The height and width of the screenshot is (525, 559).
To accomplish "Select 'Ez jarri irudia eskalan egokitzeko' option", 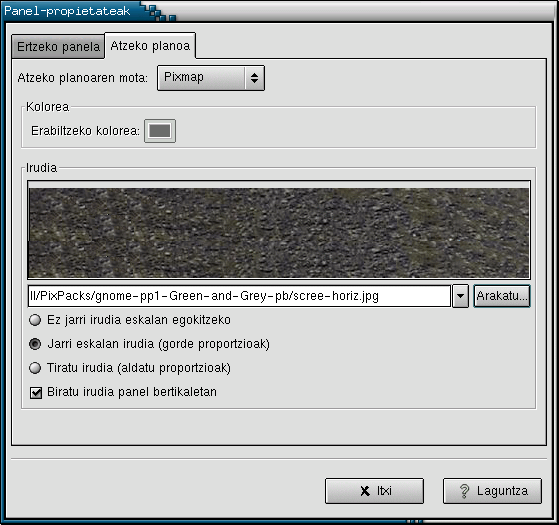I will click(x=35, y=320).
